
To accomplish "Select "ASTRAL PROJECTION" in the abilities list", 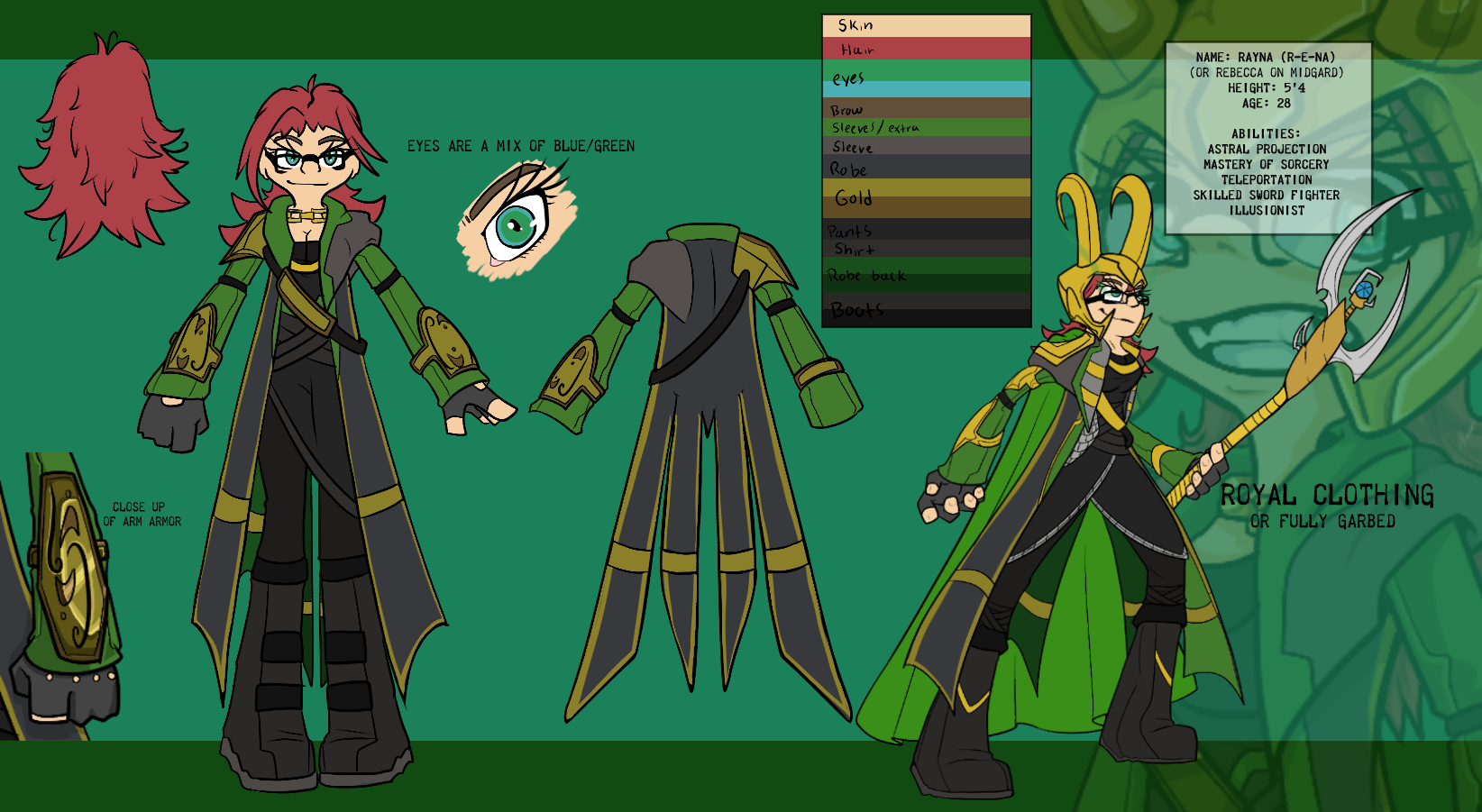I will tap(1267, 149).
